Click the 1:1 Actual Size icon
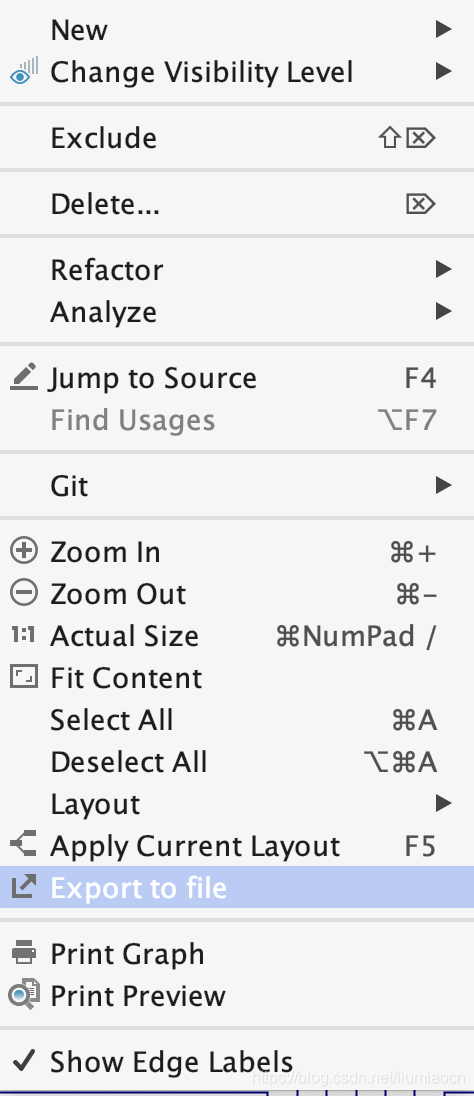Viewport: 474px width, 1096px height. tap(24, 635)
